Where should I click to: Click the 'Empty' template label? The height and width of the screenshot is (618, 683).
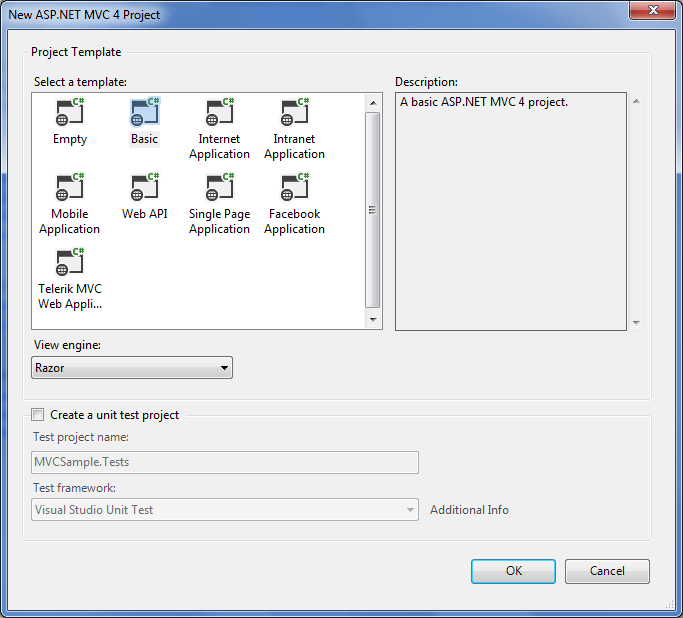tap(70, 139)
